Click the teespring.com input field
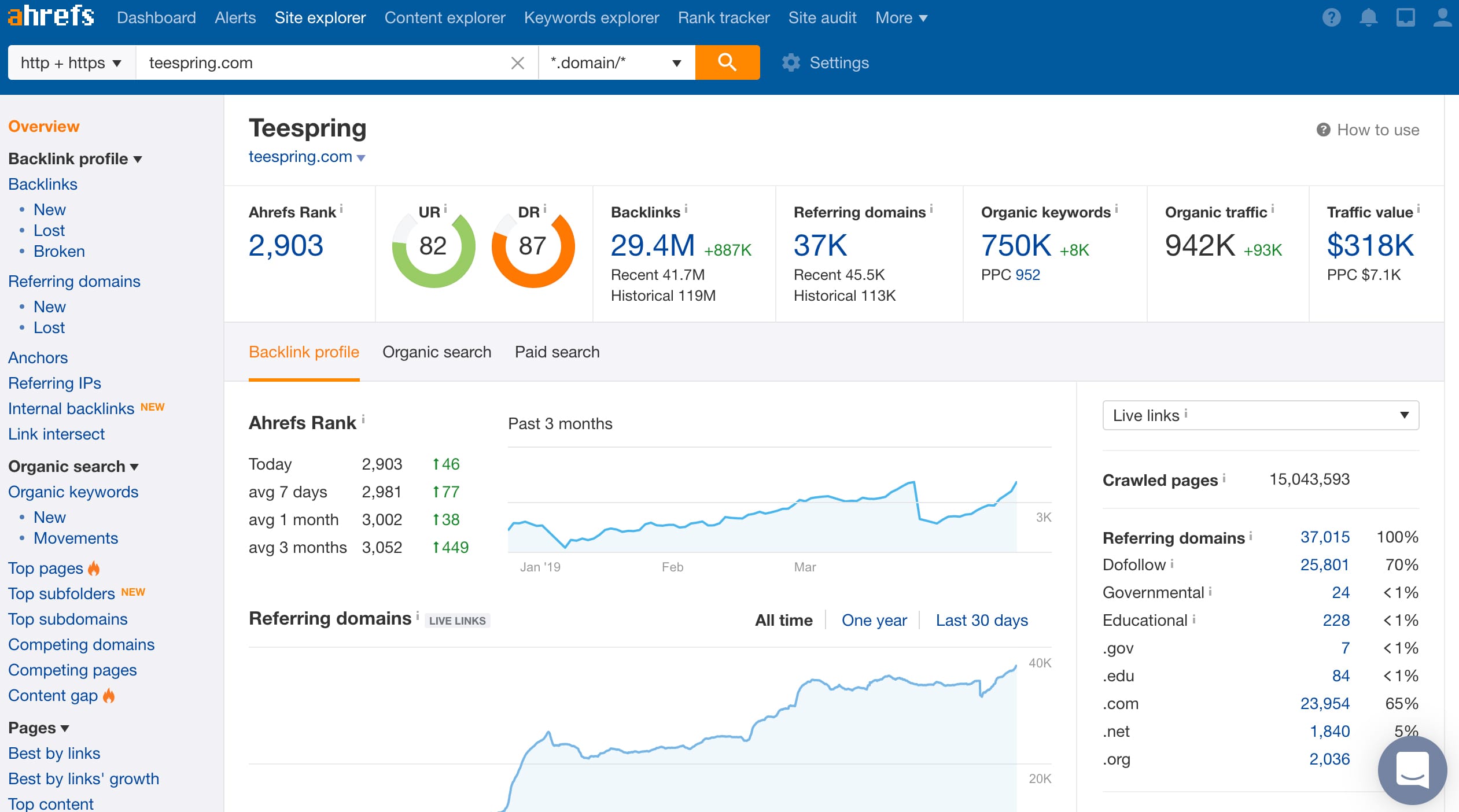The image size is (1459, 812). pos(329,62)
